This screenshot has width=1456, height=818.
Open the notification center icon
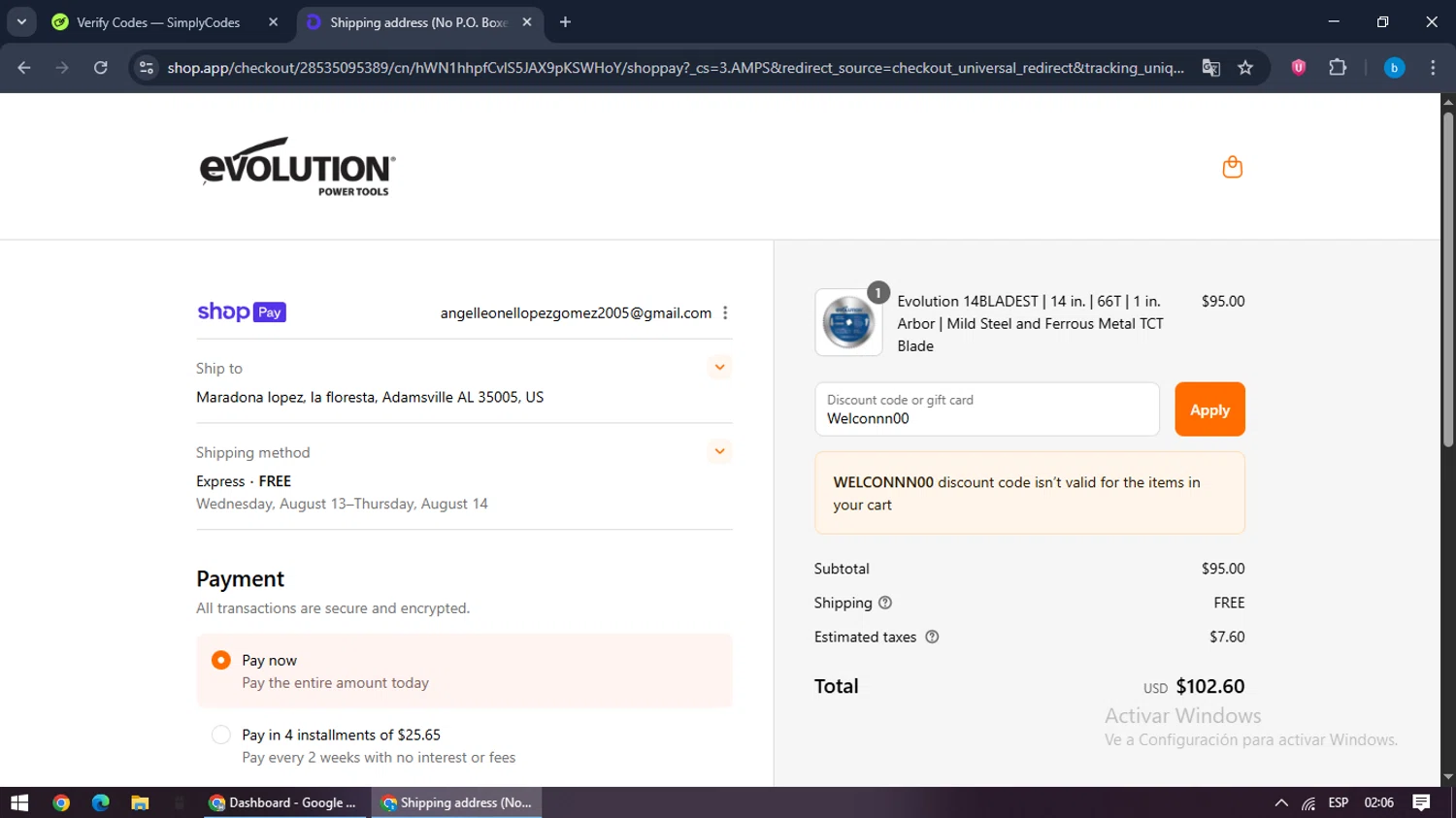(1421, 802)
